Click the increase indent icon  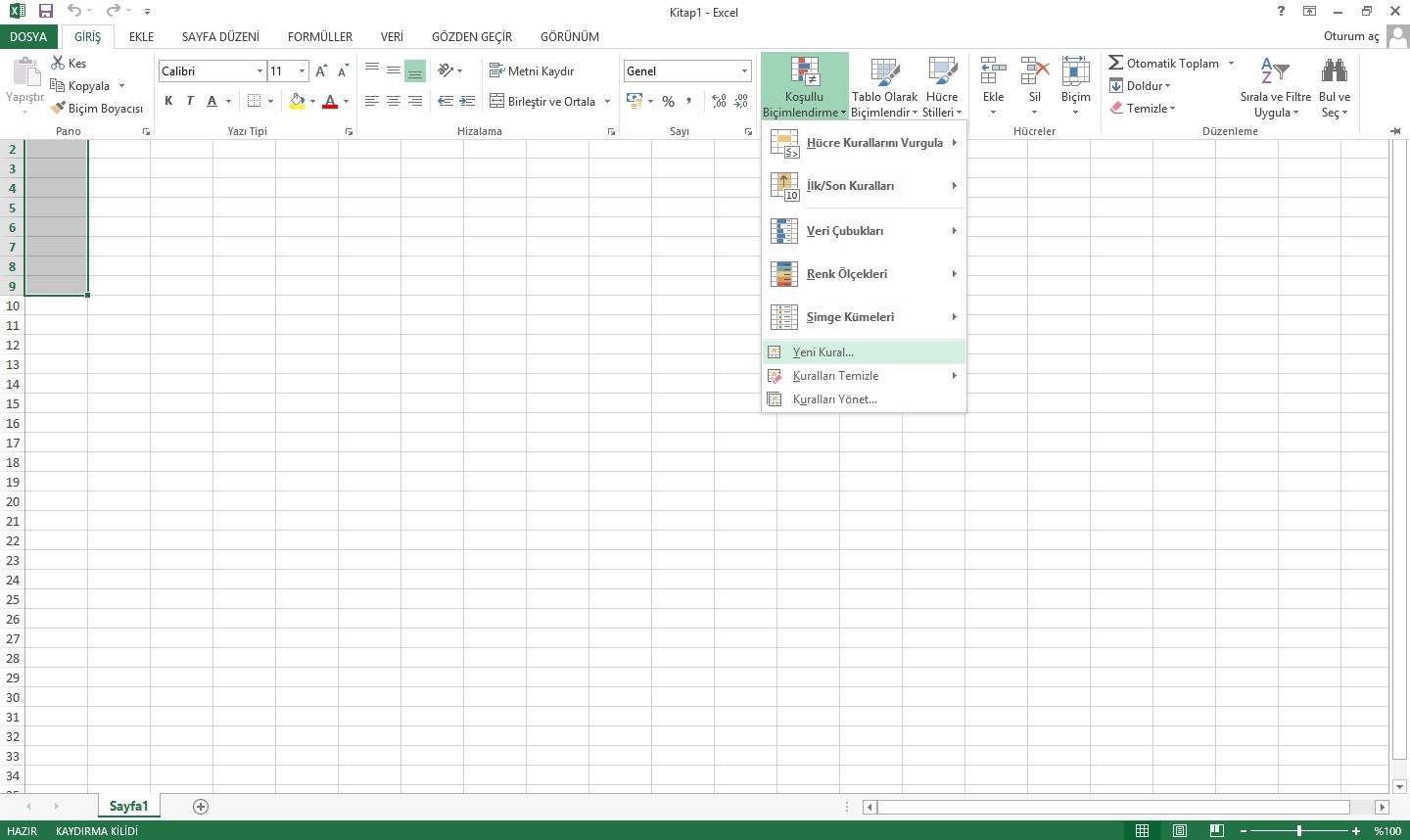467,101
